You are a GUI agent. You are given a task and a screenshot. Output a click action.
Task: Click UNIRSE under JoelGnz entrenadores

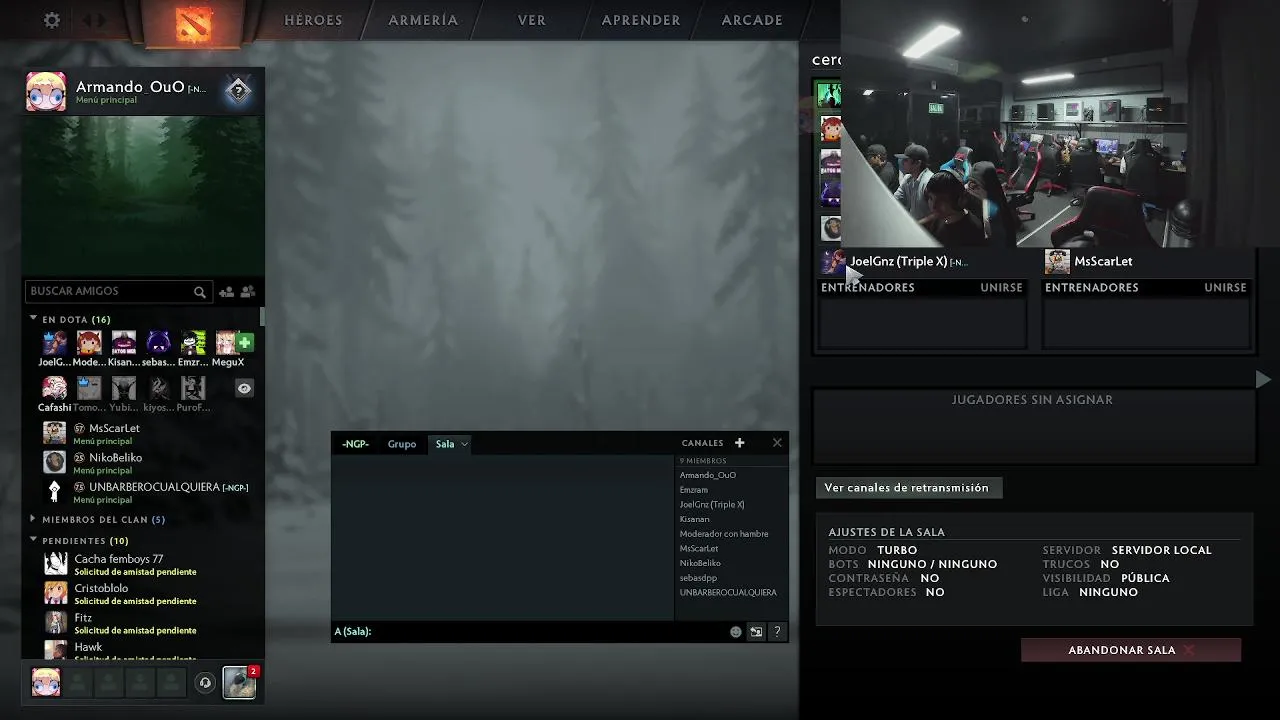[x=1001, y=287]
